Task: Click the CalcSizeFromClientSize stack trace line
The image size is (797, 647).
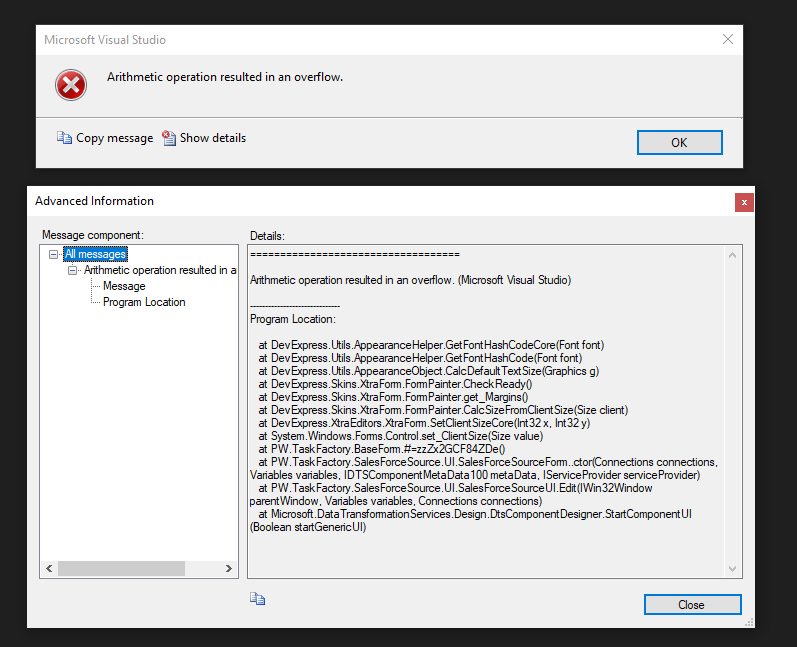Action: click(x=443, y=410)
